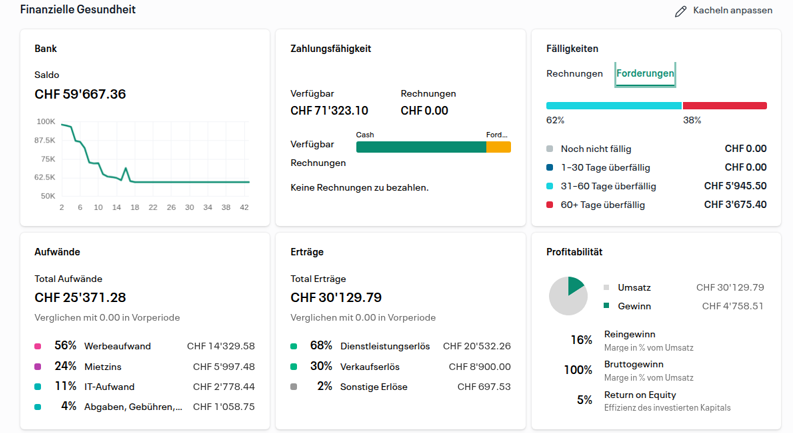Click the Abgaben, Gebühren,... row label
793x433 pixels.
point(133,407)
